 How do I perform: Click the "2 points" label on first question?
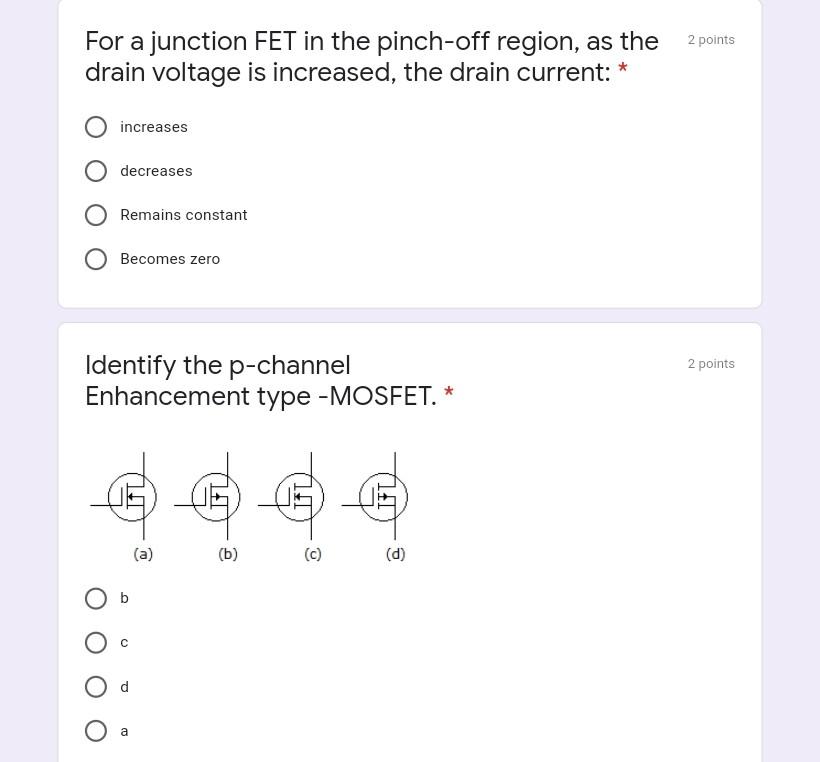pos(711,39)
